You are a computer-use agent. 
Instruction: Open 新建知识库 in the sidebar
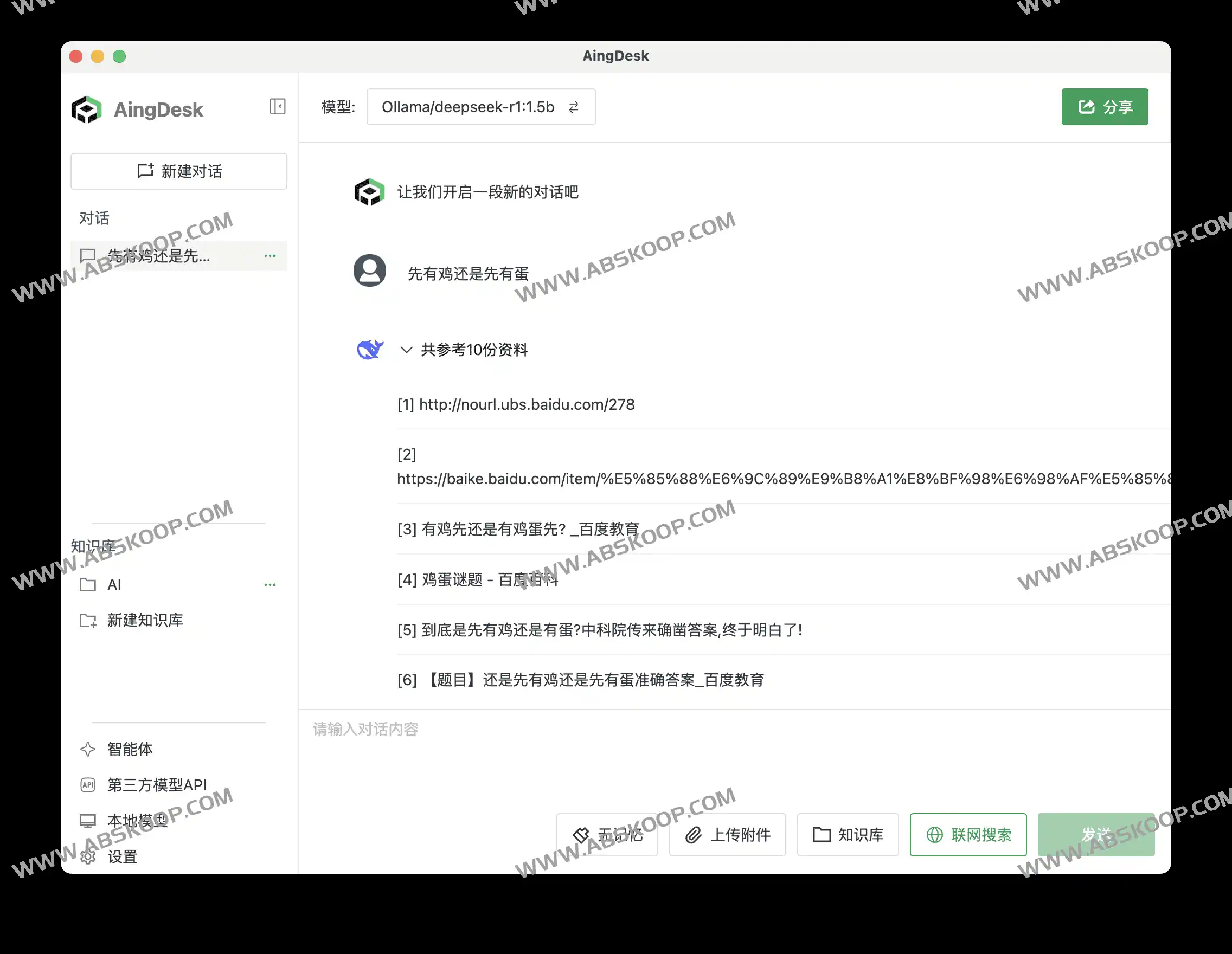(x=145, y=621)
